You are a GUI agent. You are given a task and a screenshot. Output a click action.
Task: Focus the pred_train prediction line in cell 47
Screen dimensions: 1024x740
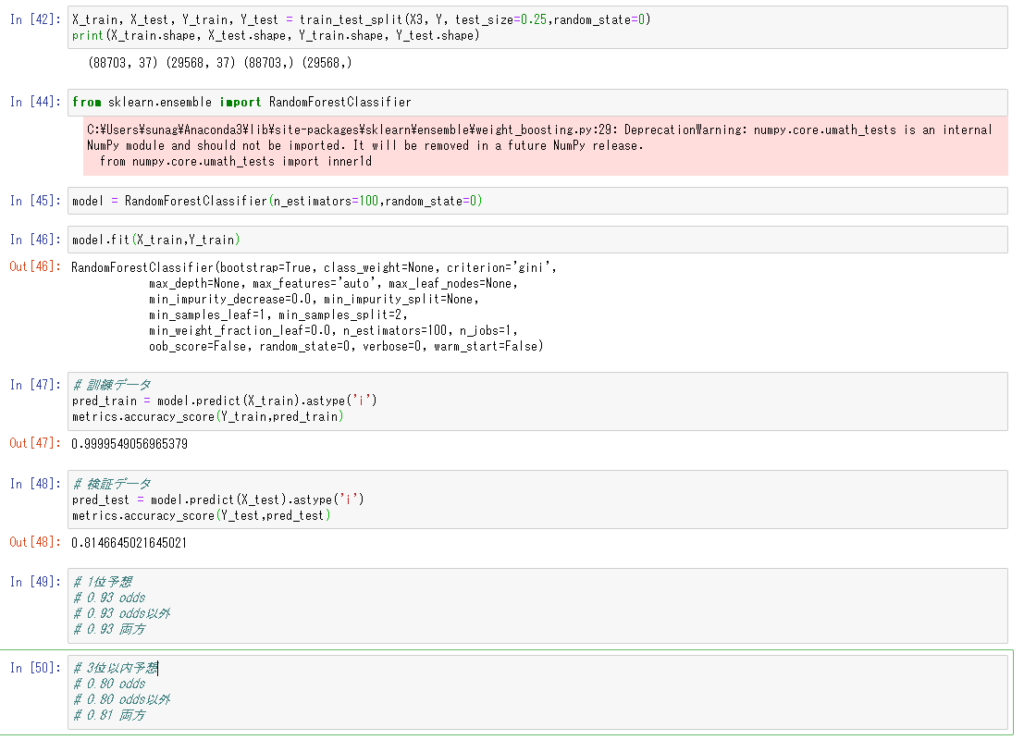(x=224, y=401)
